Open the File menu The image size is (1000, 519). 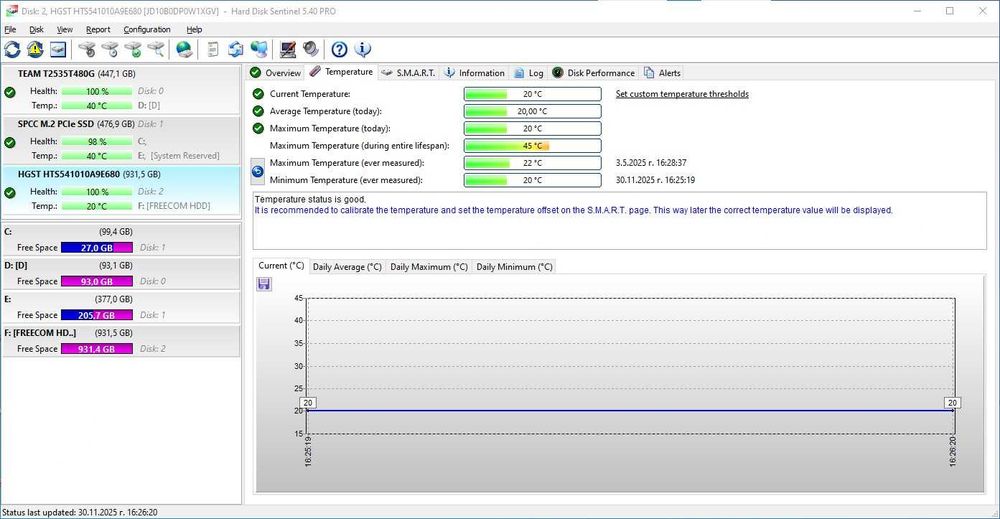10,29
